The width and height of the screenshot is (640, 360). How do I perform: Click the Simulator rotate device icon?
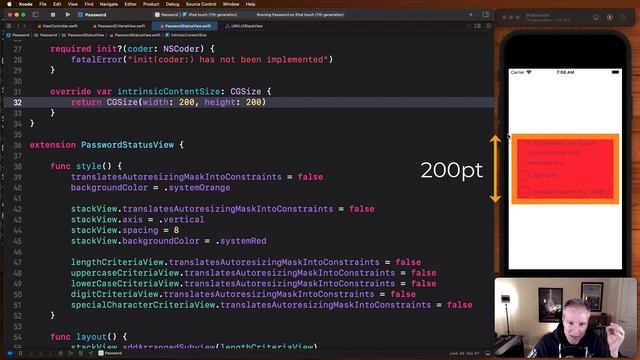pos(623,18)
